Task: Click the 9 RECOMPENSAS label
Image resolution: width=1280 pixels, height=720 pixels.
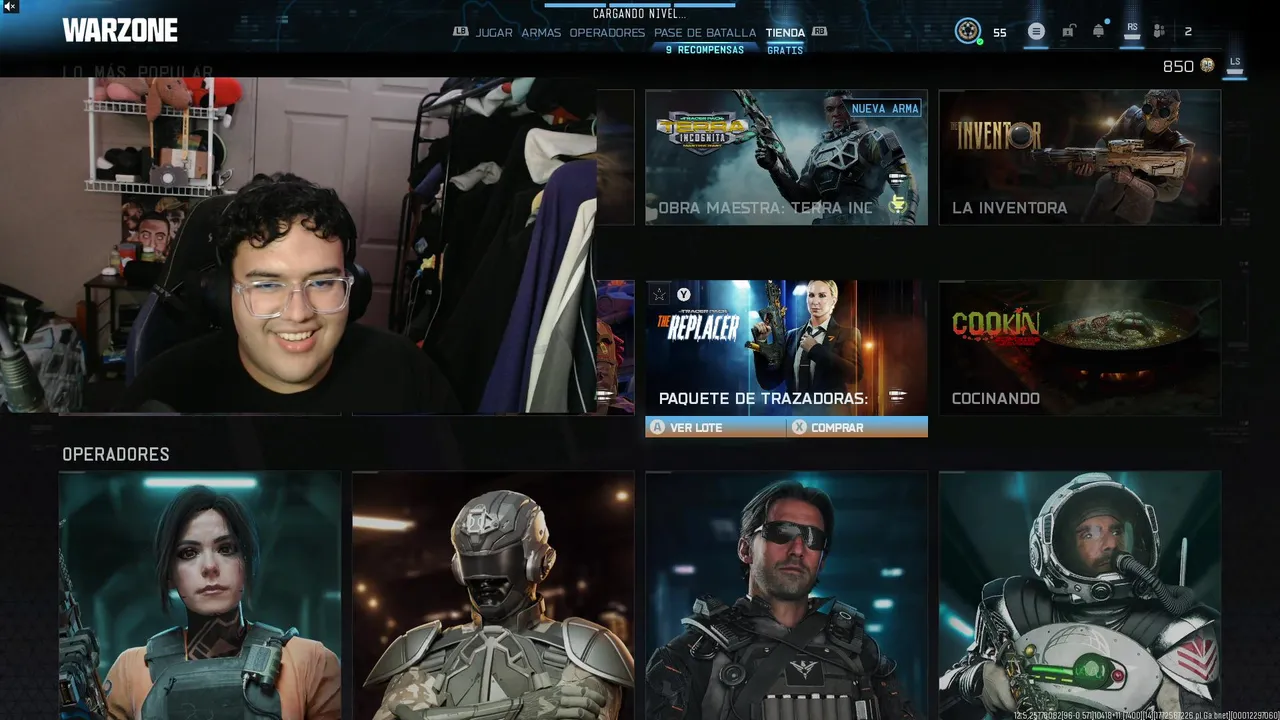Action: coord(705,49)
